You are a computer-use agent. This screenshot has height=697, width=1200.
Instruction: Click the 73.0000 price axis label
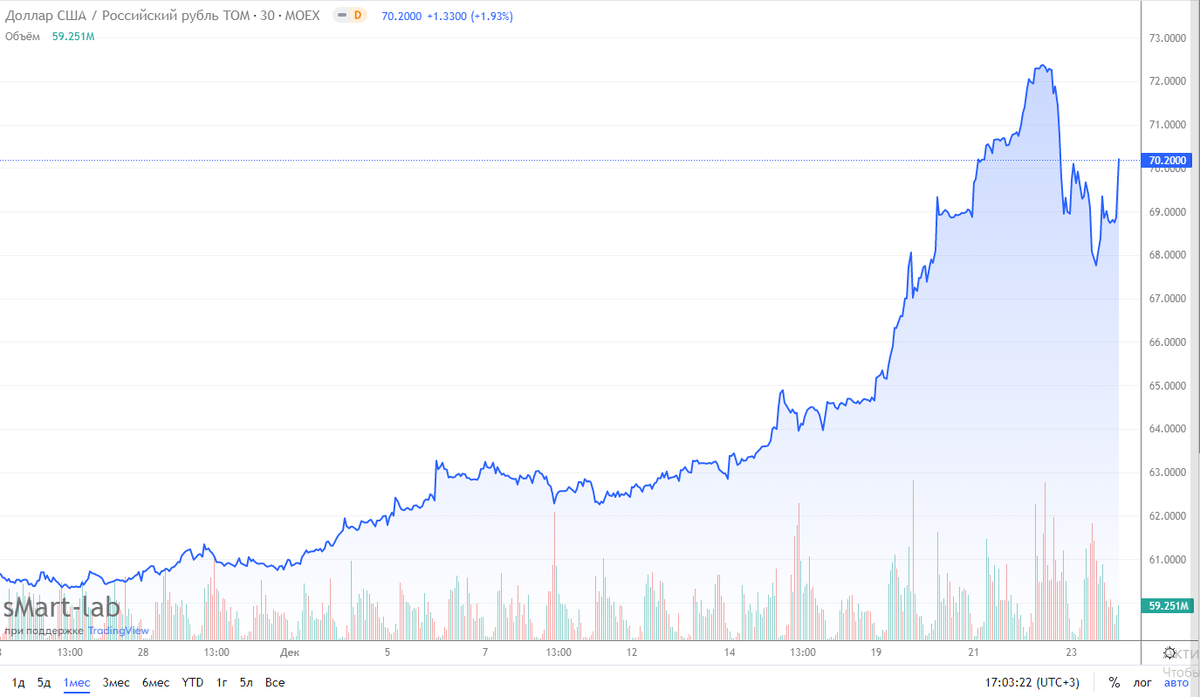[1168, 38]
